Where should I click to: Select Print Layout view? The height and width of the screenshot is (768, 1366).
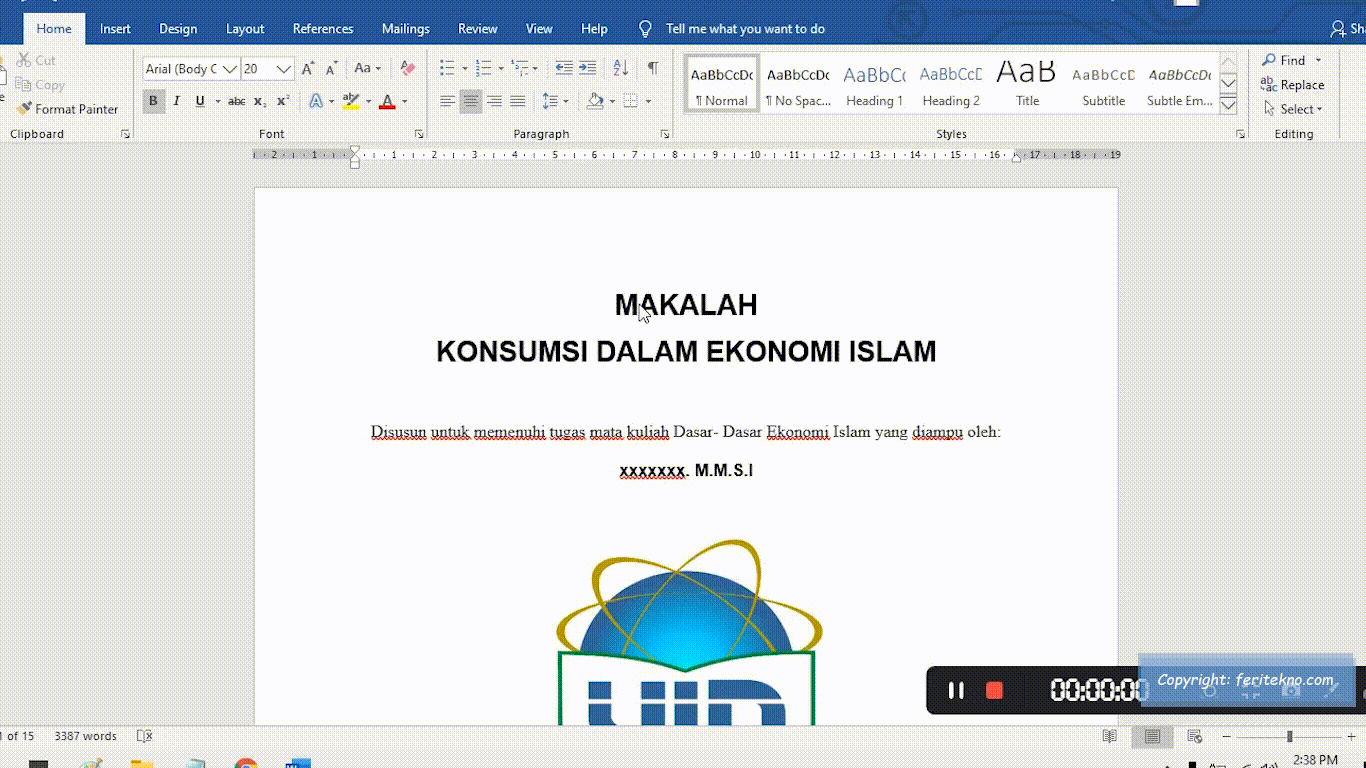coord(1153,736)
